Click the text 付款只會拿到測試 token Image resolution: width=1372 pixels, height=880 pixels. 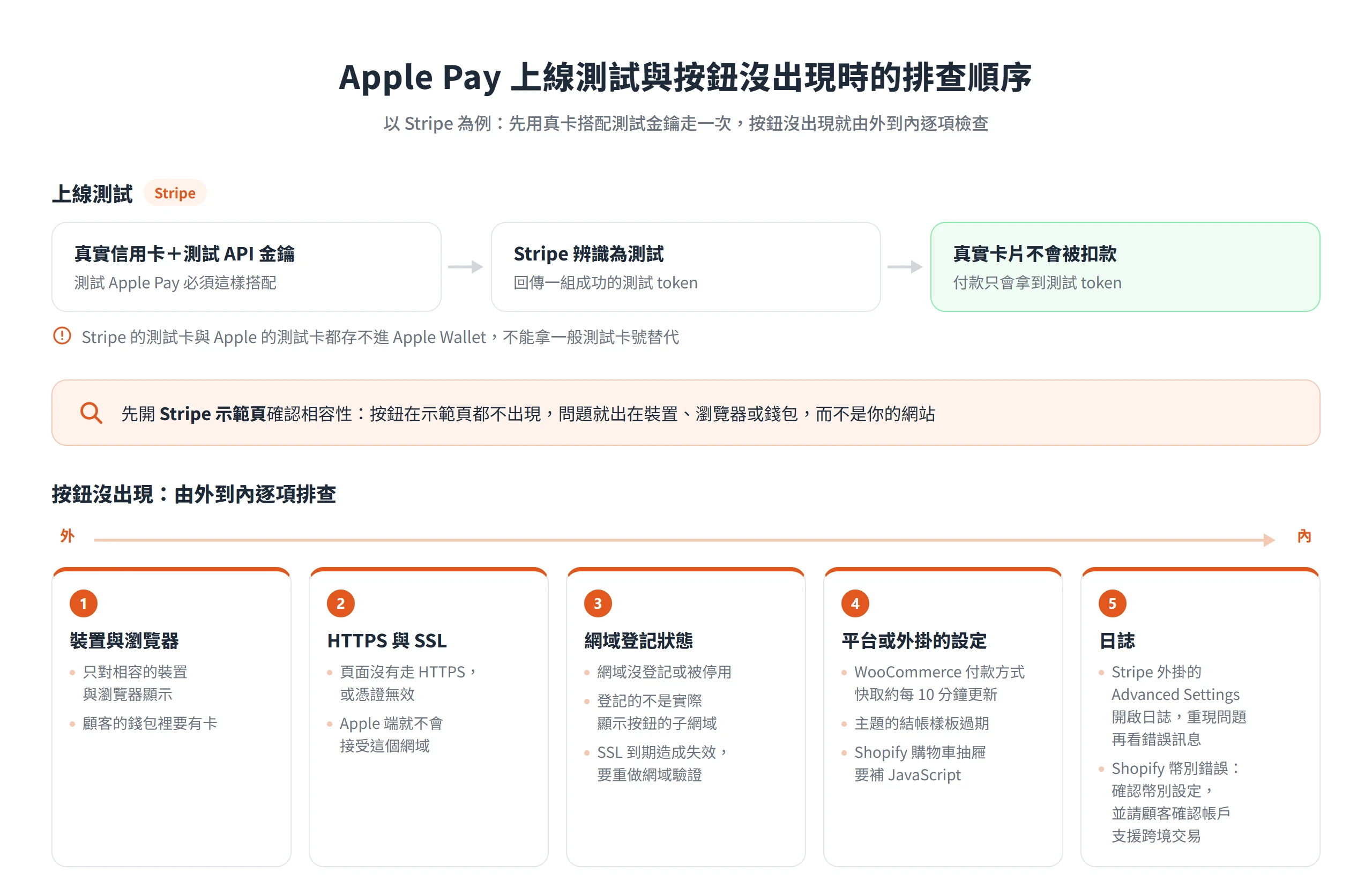click(x=1037, y=283)
